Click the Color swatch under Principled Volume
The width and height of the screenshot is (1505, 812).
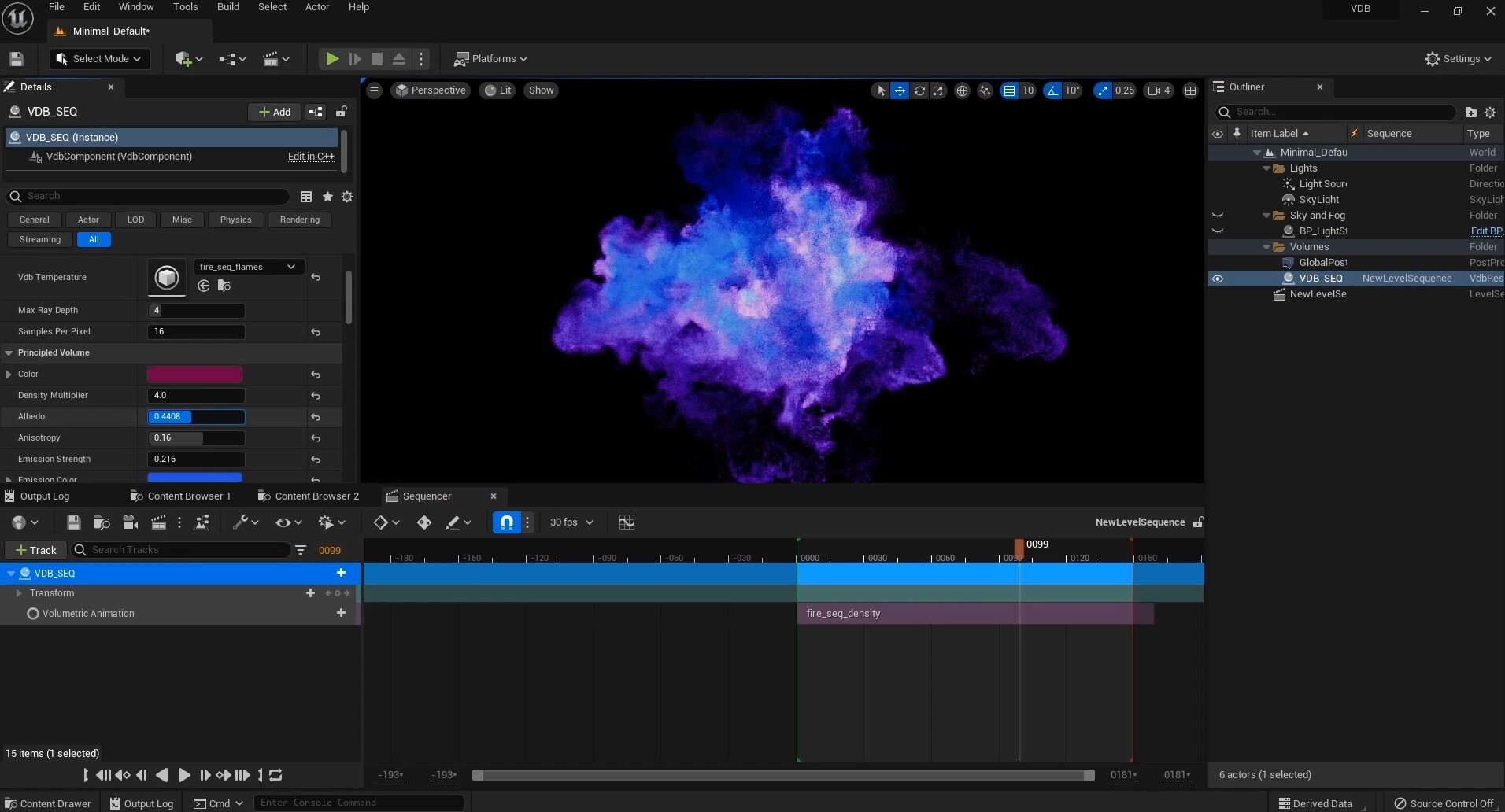(195, 375)
